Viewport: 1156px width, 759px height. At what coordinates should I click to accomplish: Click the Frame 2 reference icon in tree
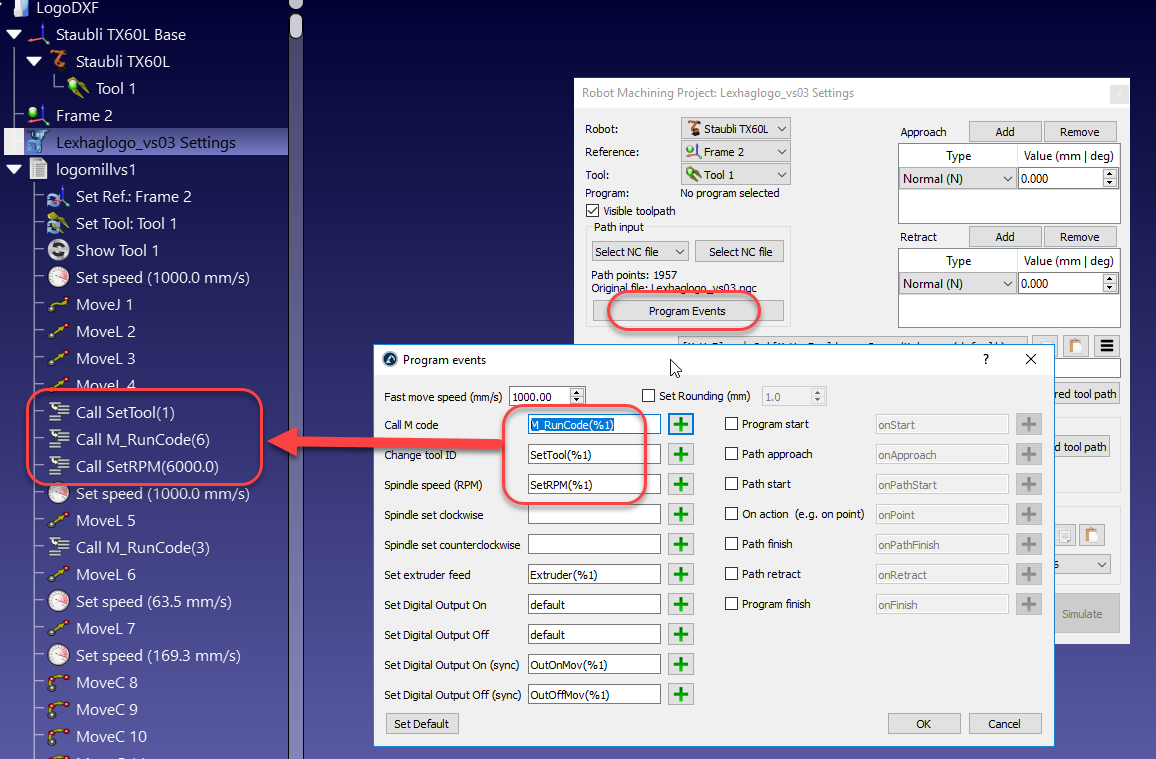pyautogui.click(x=39, y=116)
